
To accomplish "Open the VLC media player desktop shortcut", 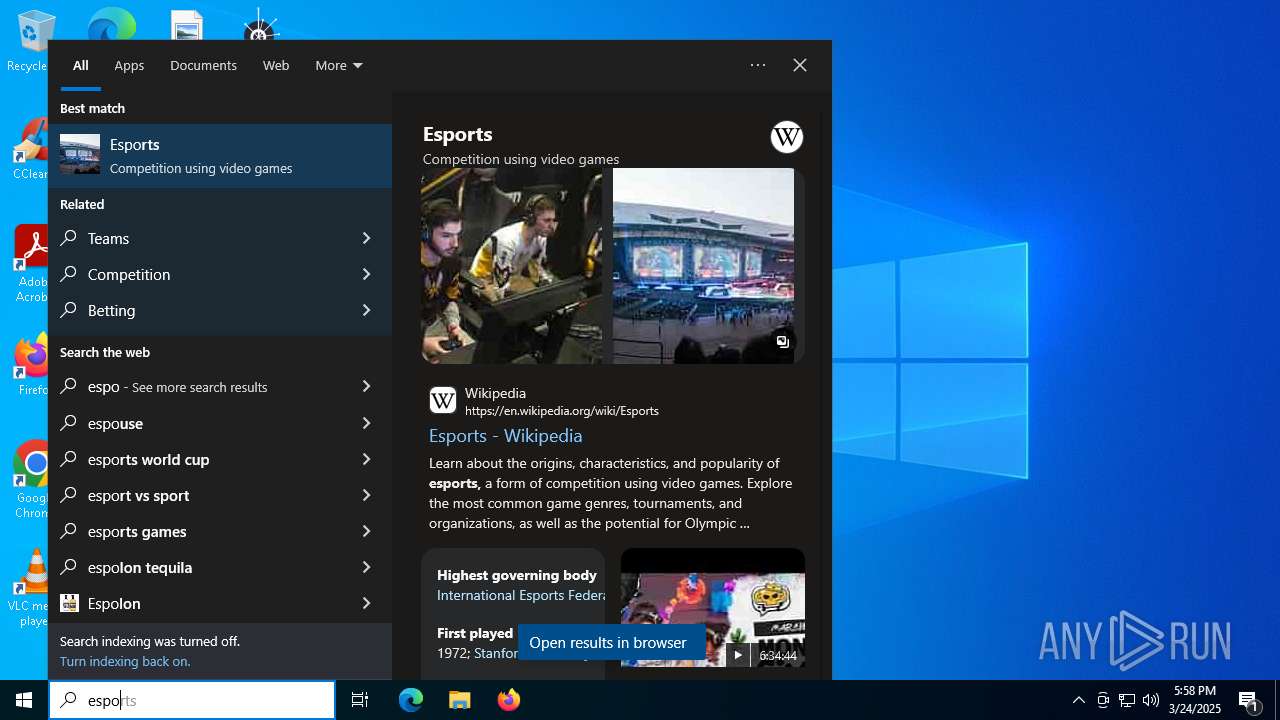I will click(31, 589).
